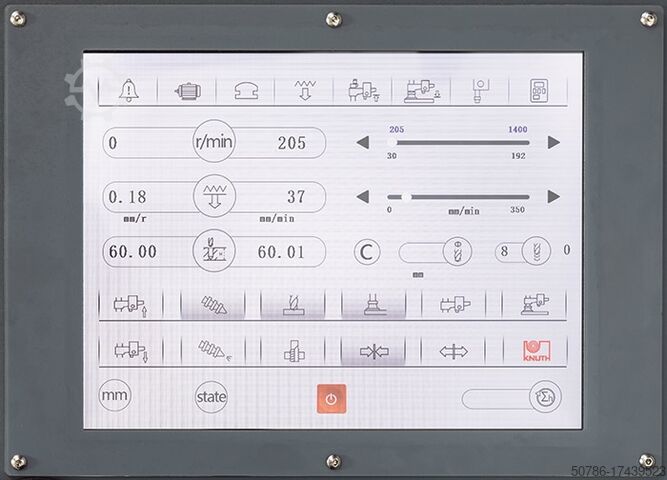Decrease spindle speed with left arrow
The height and width of the screenshot is (480, 667).
click(362, 143)
